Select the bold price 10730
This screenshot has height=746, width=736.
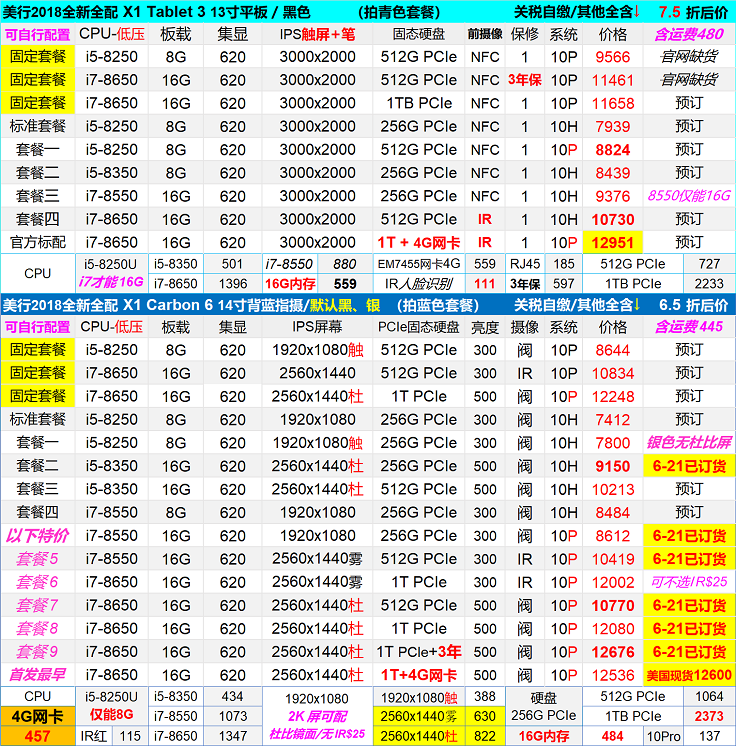(x=612, y=219)
